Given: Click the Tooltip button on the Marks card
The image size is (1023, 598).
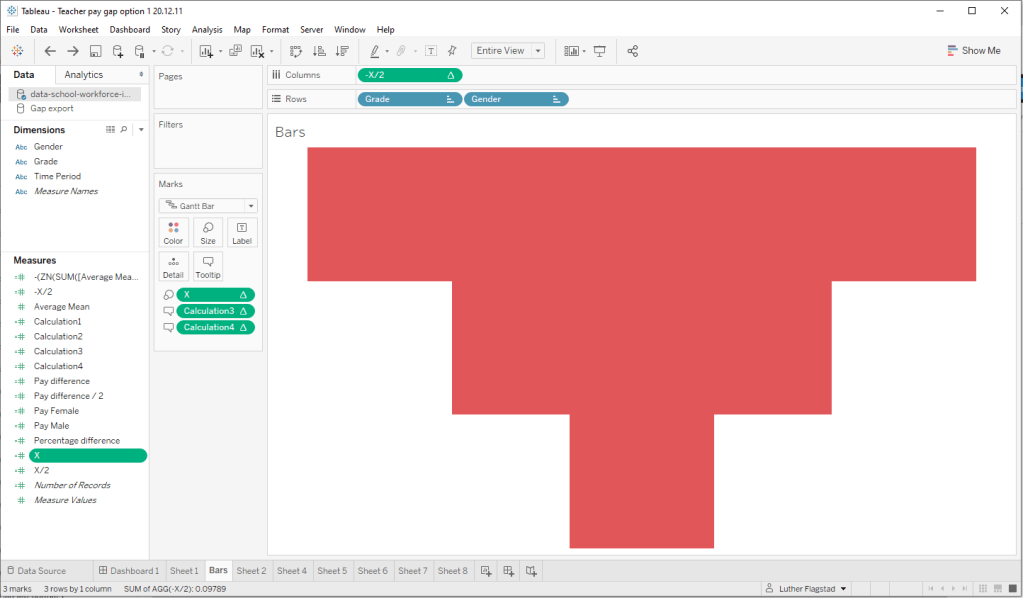Looking at the screenshot, I should click(x=208, y=267).
